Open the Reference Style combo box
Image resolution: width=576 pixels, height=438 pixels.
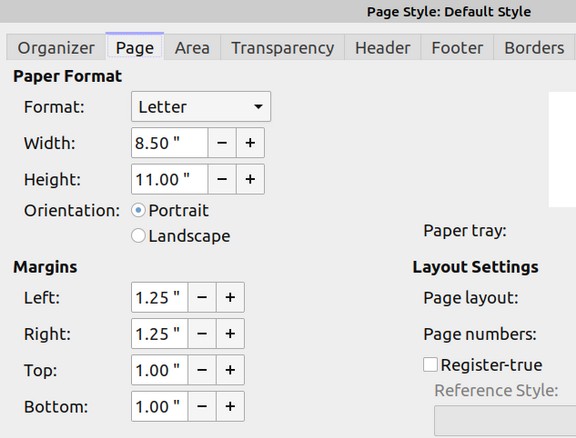pyautogui.click(x=505, y=421)
